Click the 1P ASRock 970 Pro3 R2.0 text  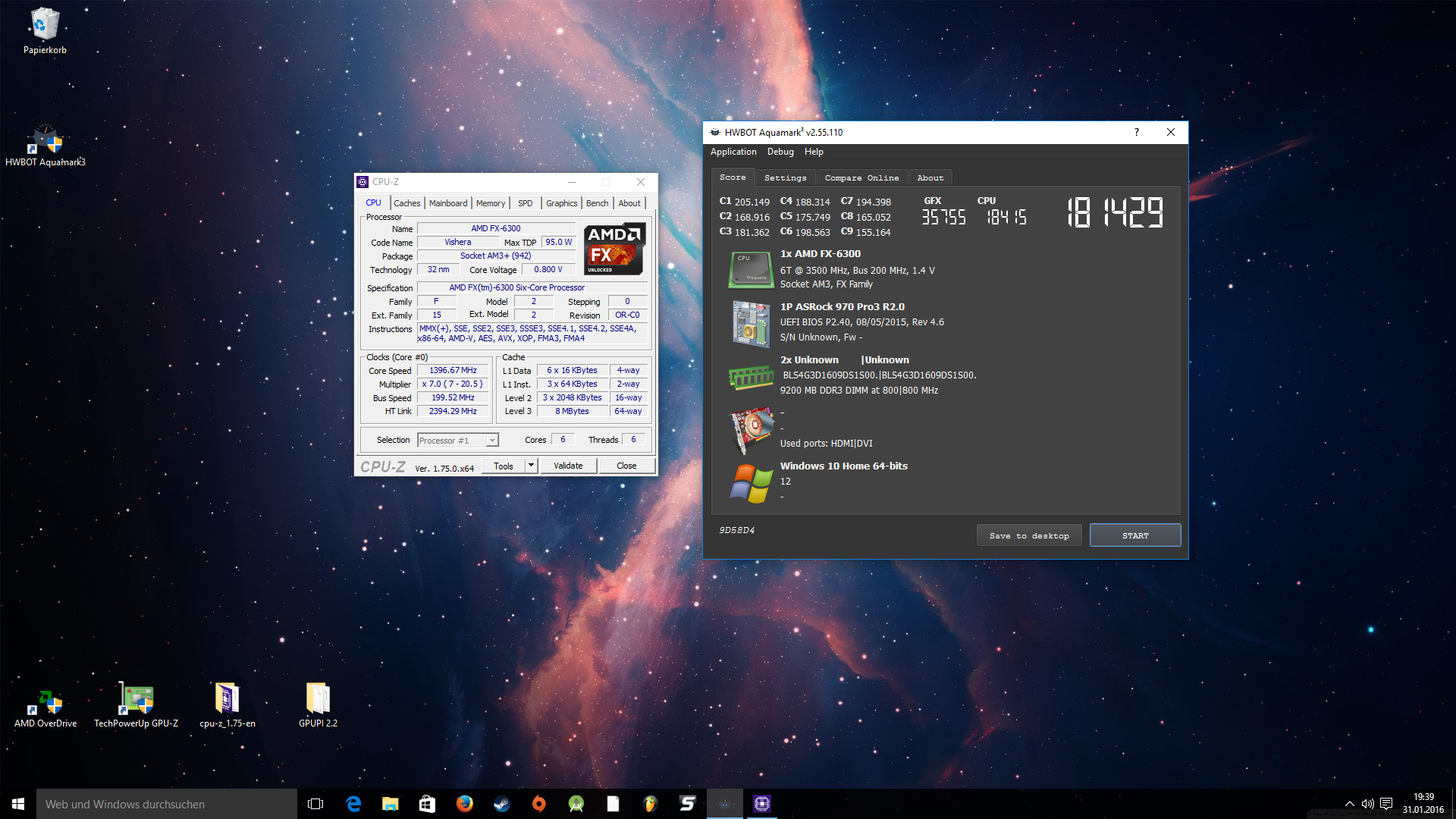(x=842, y=306)
